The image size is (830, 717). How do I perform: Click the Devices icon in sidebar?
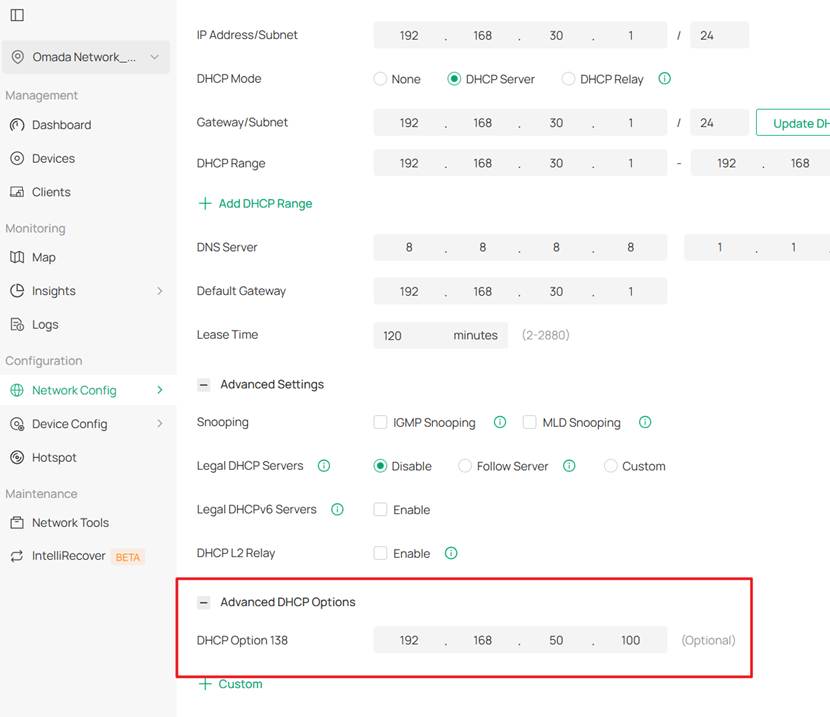17,158
